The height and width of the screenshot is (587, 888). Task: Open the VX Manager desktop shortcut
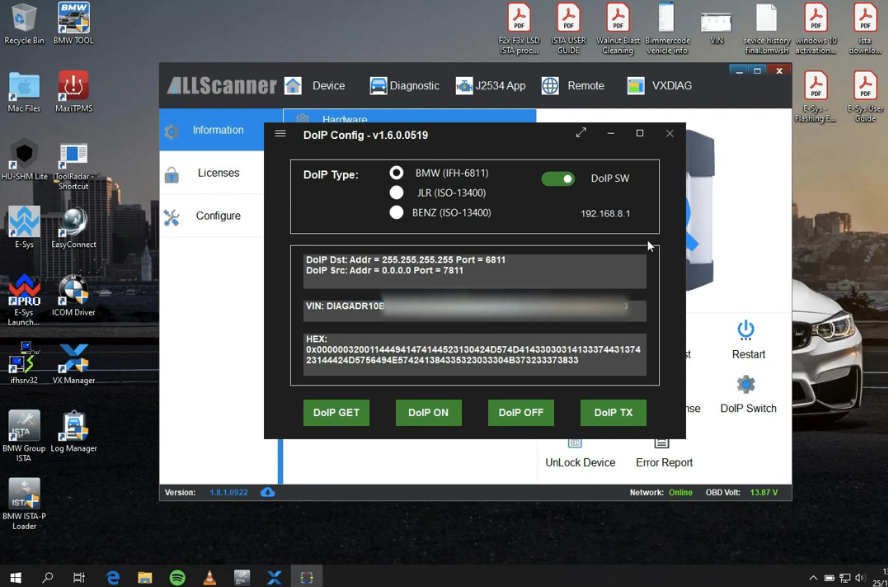[74, 363]
